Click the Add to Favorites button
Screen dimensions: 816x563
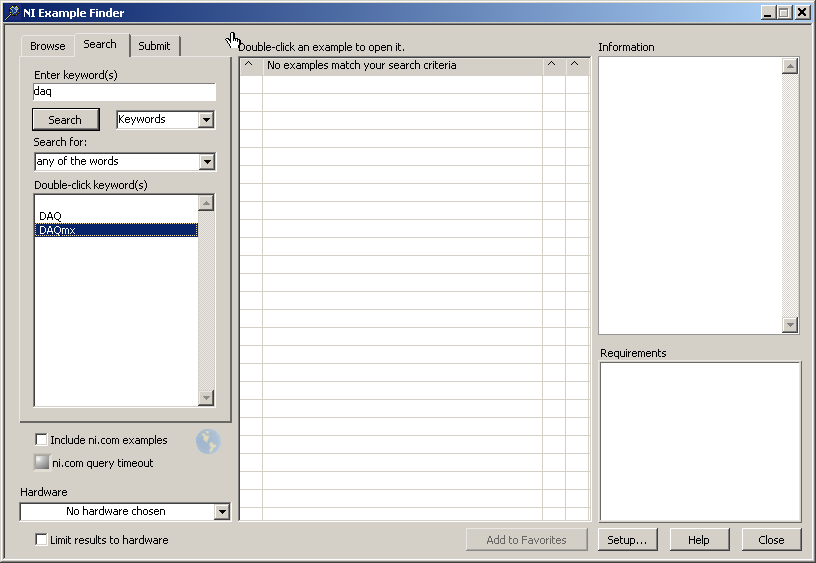(x=526, y=540)
